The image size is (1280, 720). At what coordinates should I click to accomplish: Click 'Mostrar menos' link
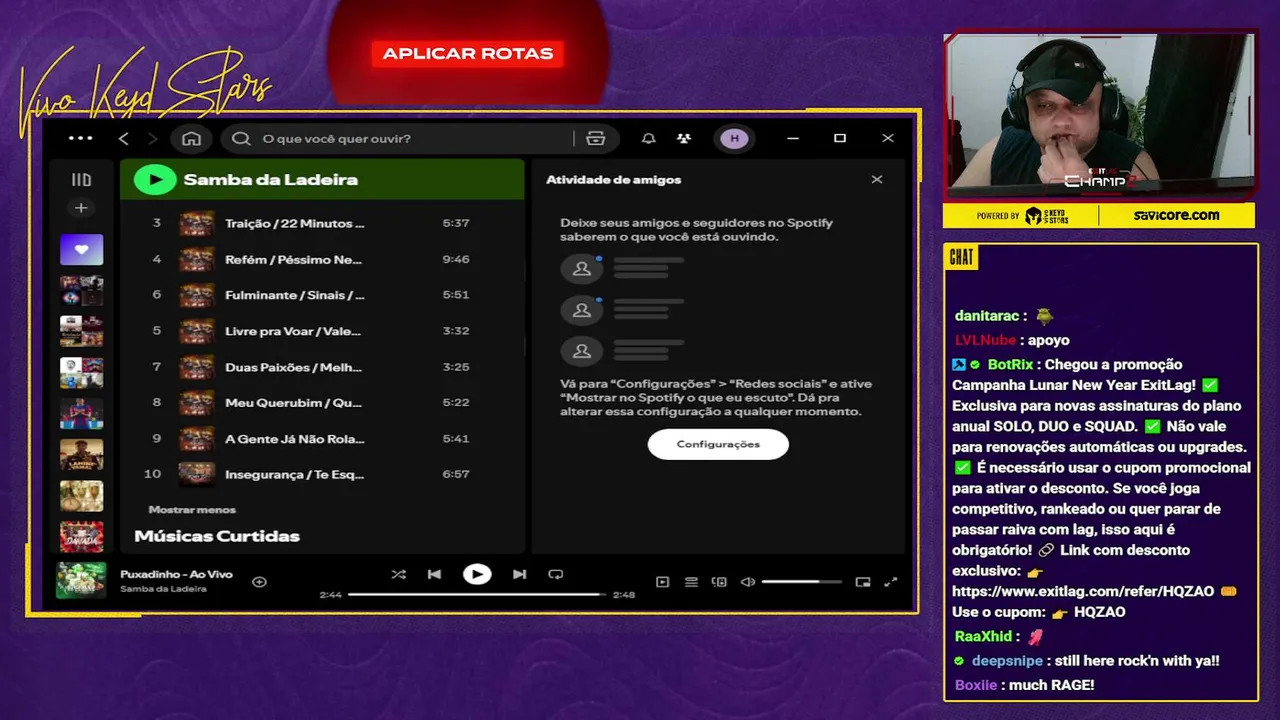192,509
